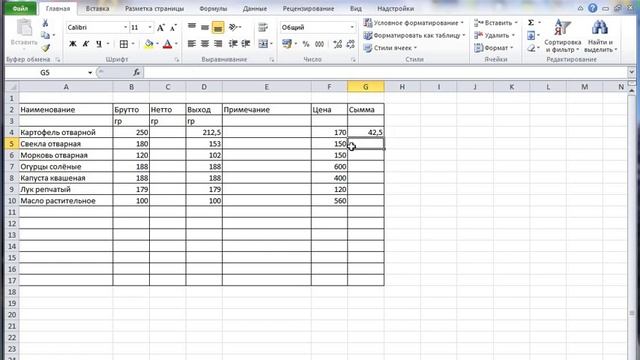Click the Copy icon in clipboard group
Screen dimensions: 640x360
pos(45,36)
